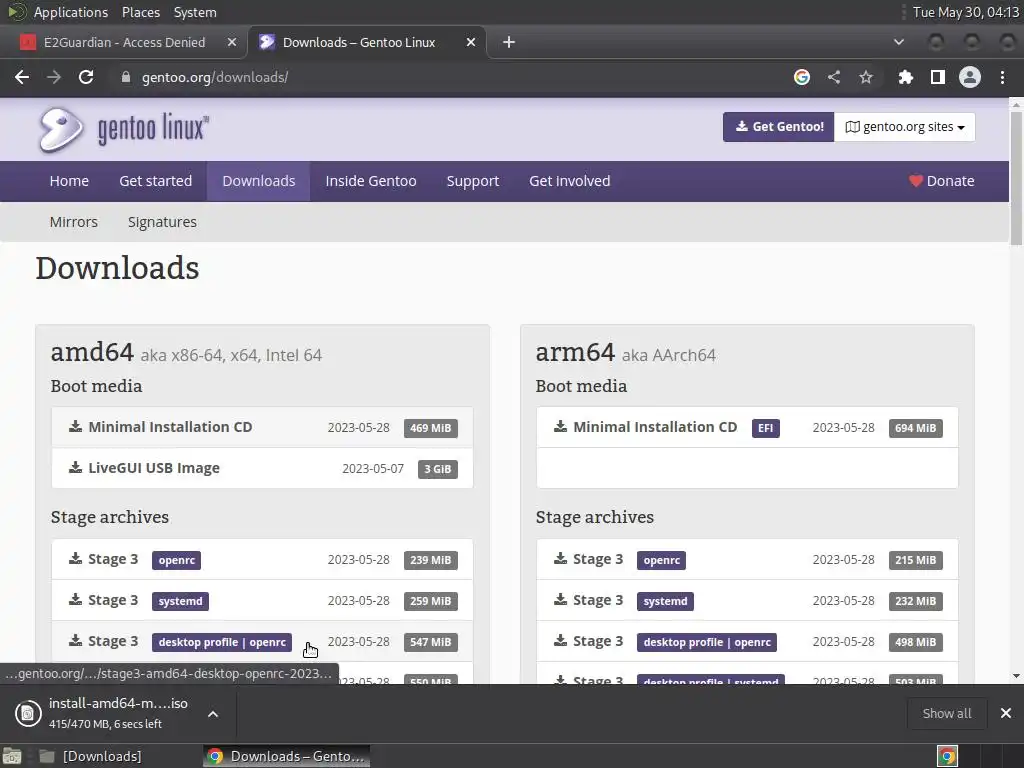
Task: Click download icon beside amd64 Stage 3 openrc
Action: (76, 559)
